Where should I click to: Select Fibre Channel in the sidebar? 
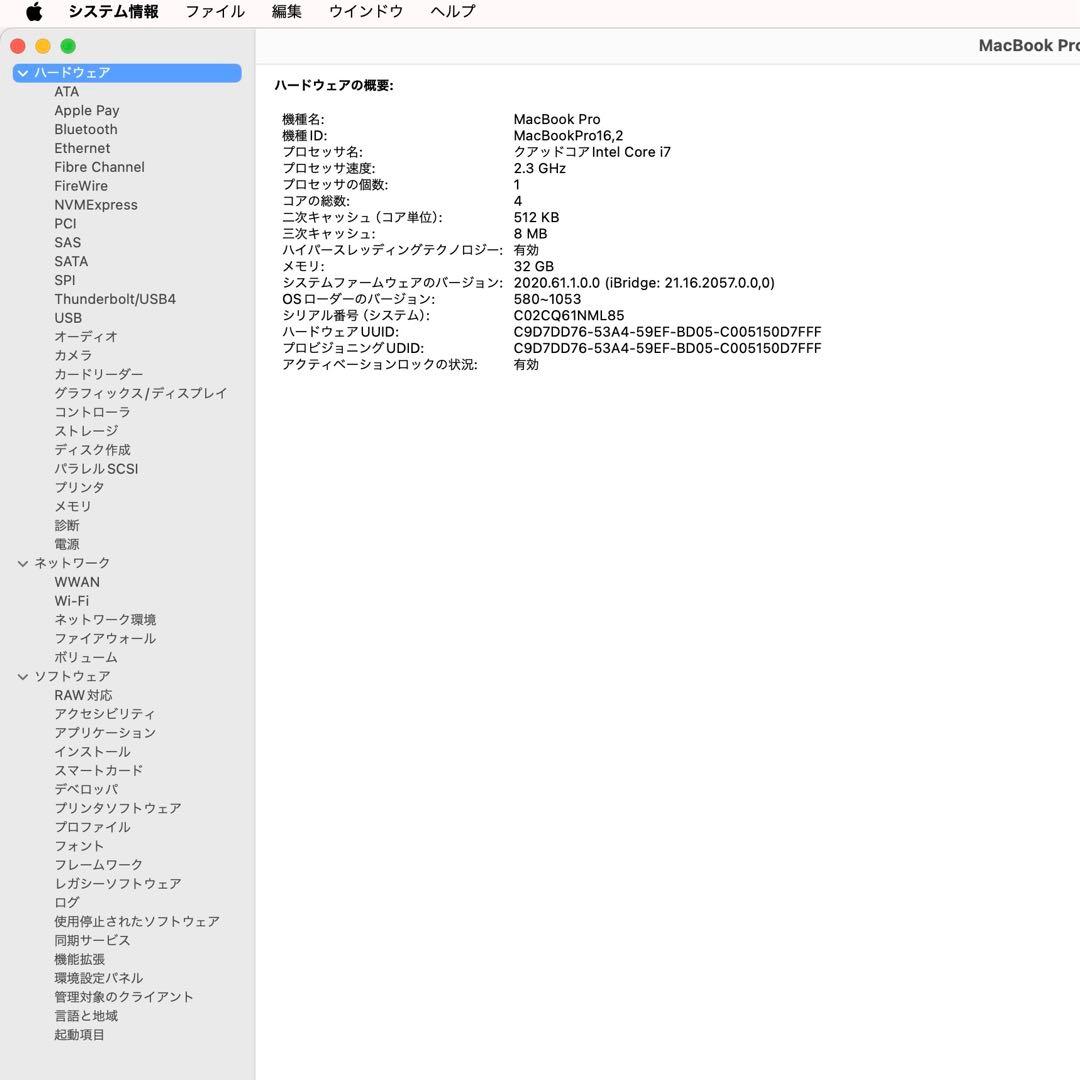pos(99,167)
